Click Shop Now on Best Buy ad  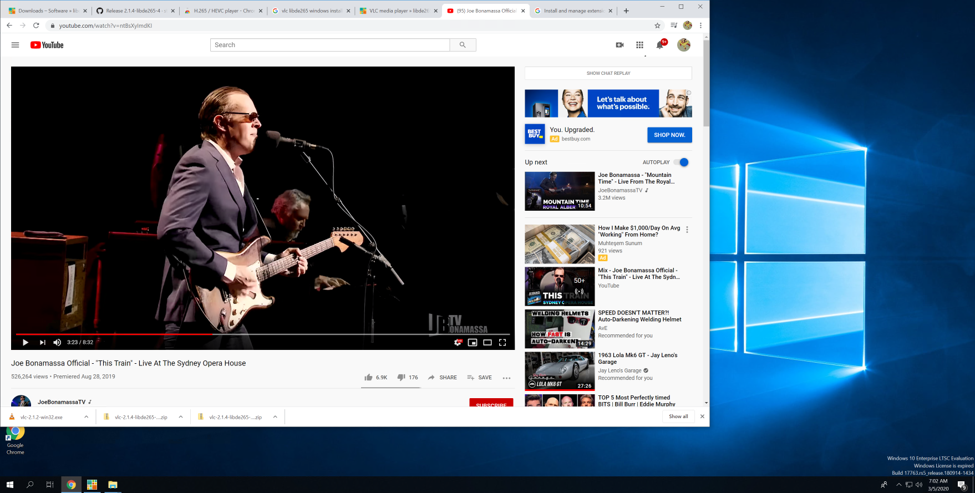(669, 134)
